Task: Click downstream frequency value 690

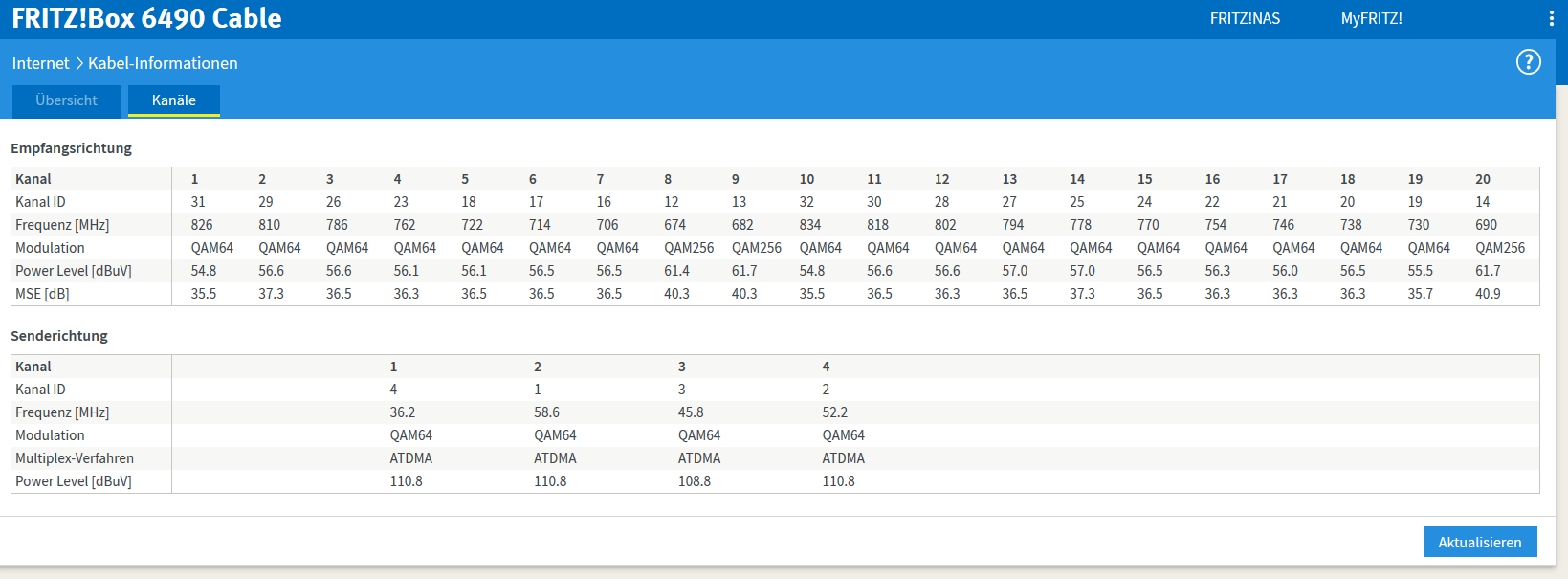Action: click(x=1487, y=225)
